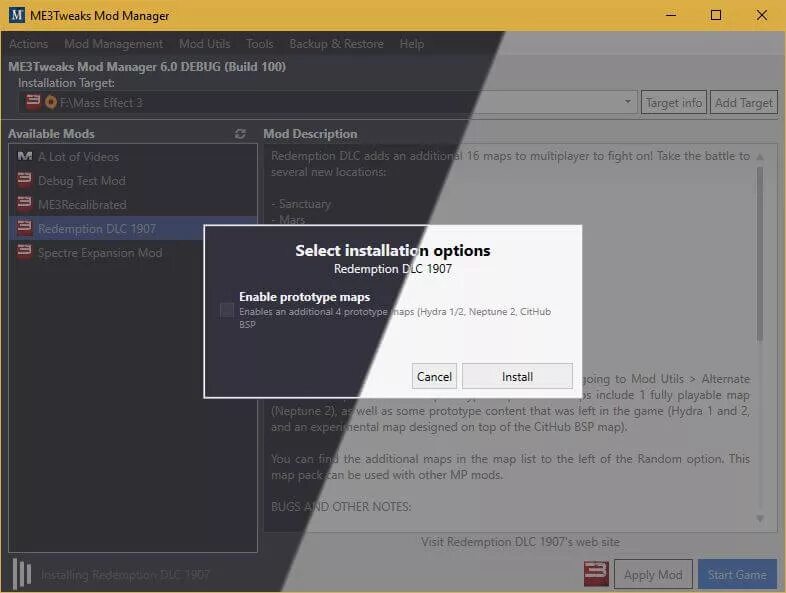The height and width of the screenshot is (593, 786).
Task: Select Debug Test Mod in list
Action: point(133,180)
